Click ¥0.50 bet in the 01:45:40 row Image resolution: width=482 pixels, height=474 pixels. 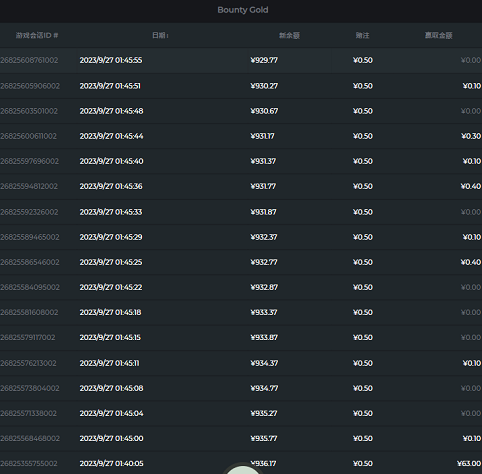tap(363, 161)
